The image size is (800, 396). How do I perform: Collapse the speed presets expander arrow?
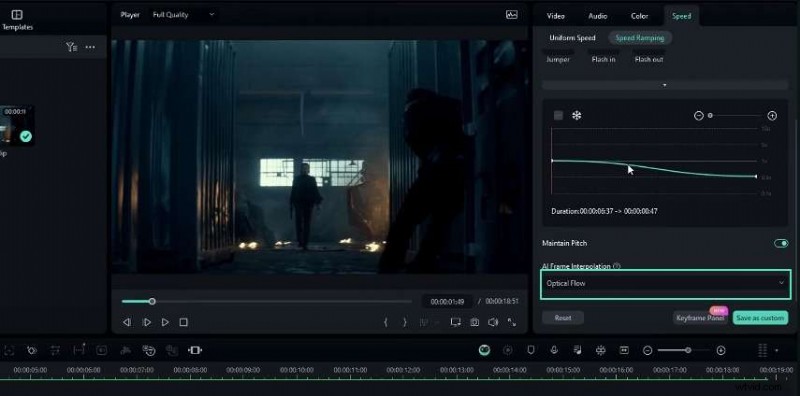click(664, 85)
